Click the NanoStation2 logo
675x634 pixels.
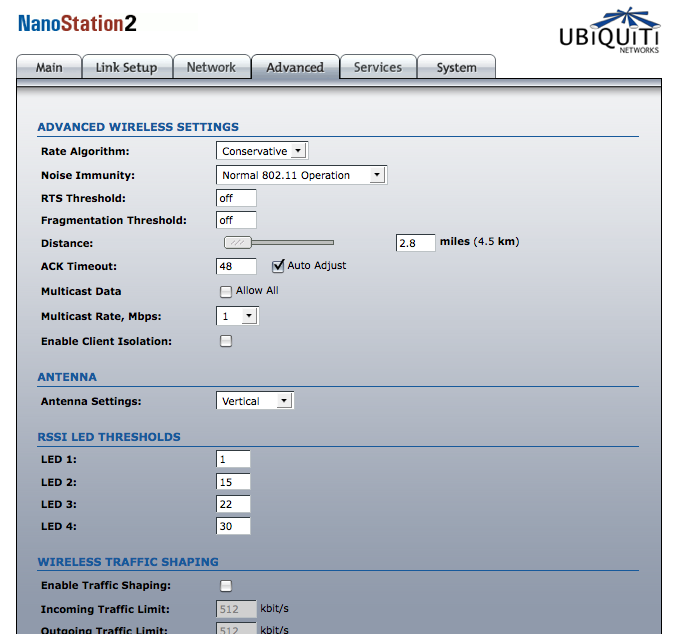pyautogui.click(x=77, y=23)
